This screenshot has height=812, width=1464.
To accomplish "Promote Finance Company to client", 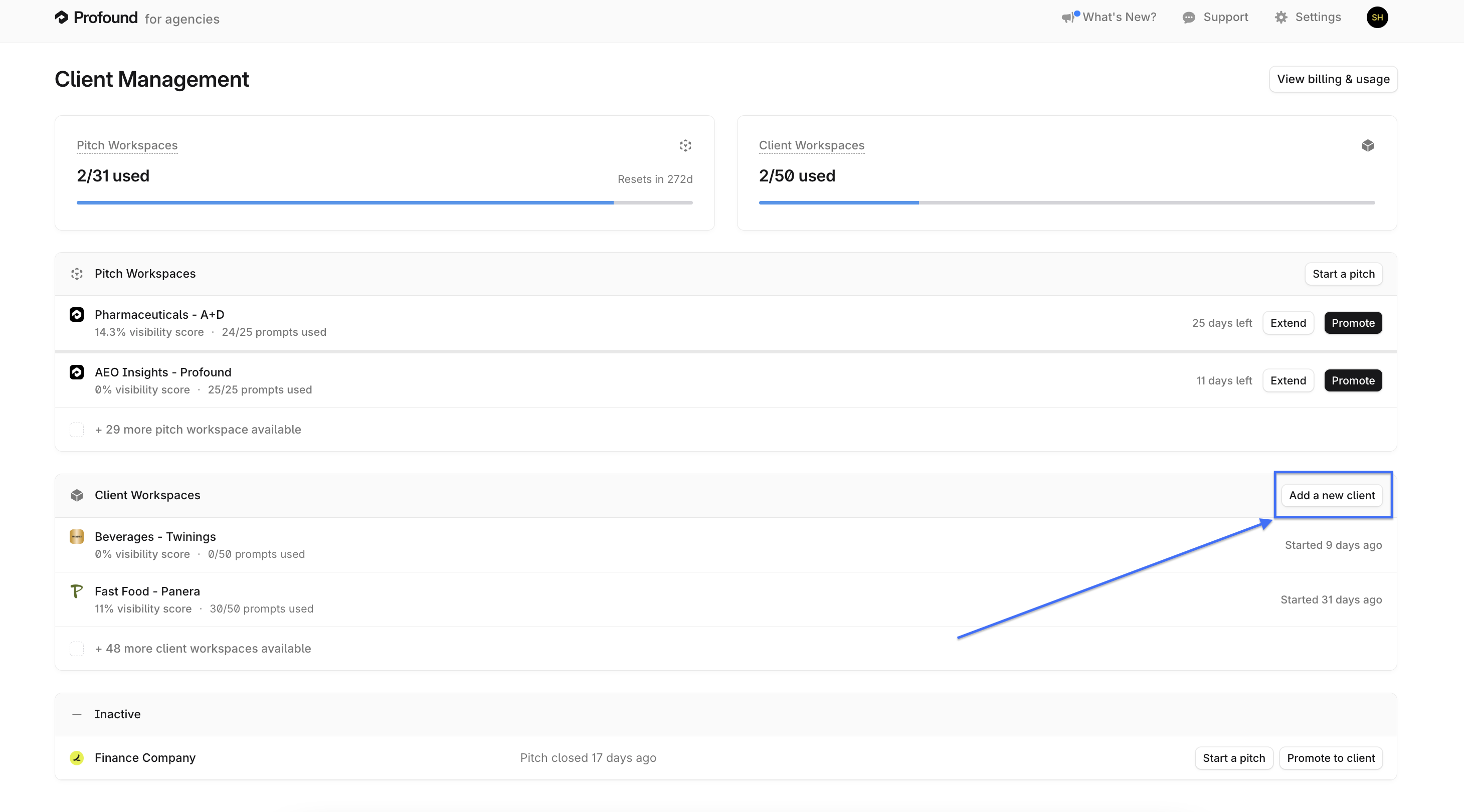I will 1331,758.
